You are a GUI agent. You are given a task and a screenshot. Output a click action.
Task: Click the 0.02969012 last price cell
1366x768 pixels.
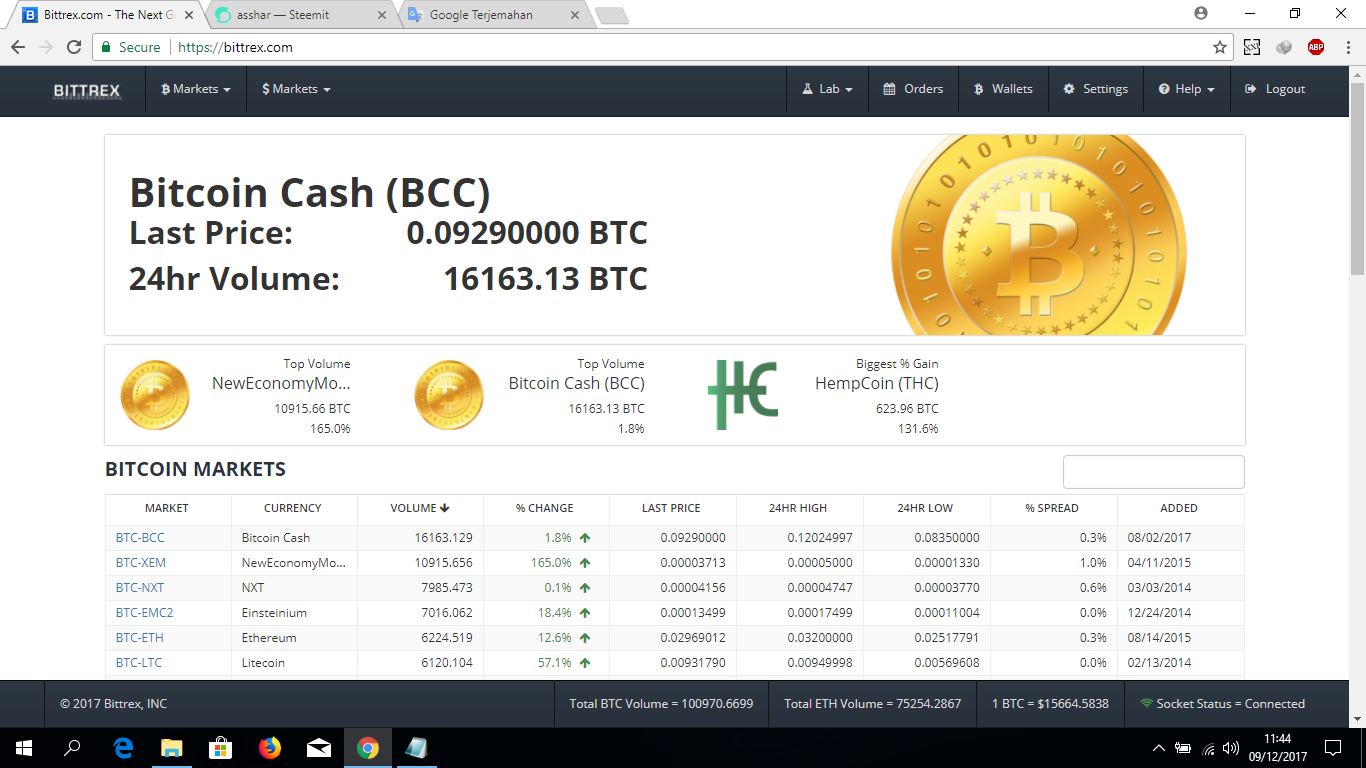[x=672, y=638]
